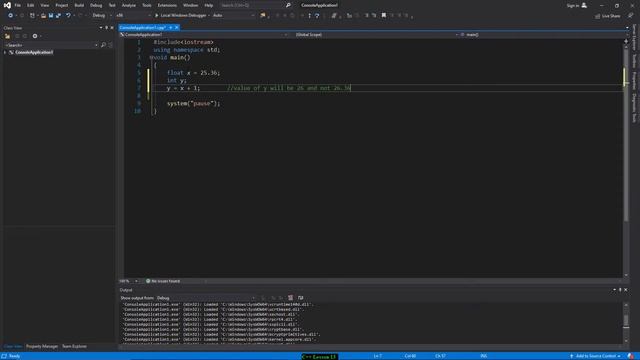Open the x86 platform dropdown

(x=133, y=16)
